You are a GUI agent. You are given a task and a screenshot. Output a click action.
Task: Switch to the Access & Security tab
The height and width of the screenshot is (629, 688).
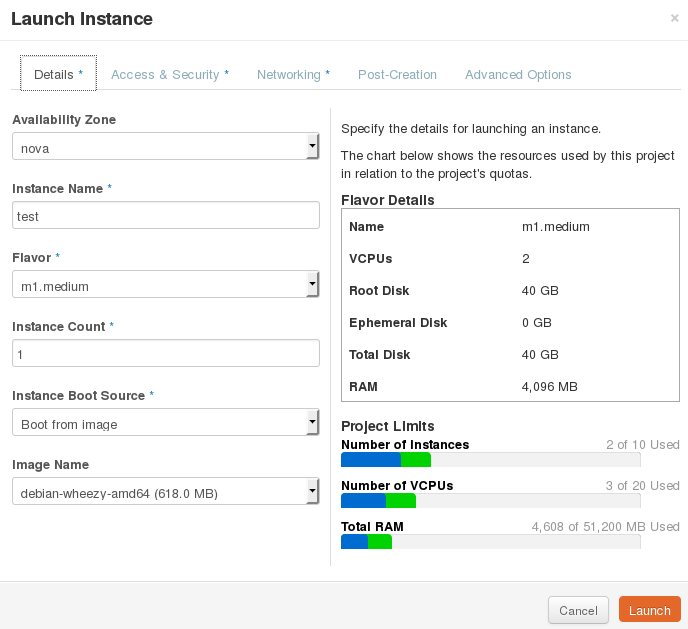pyautogui.click(x=170, y=75)
